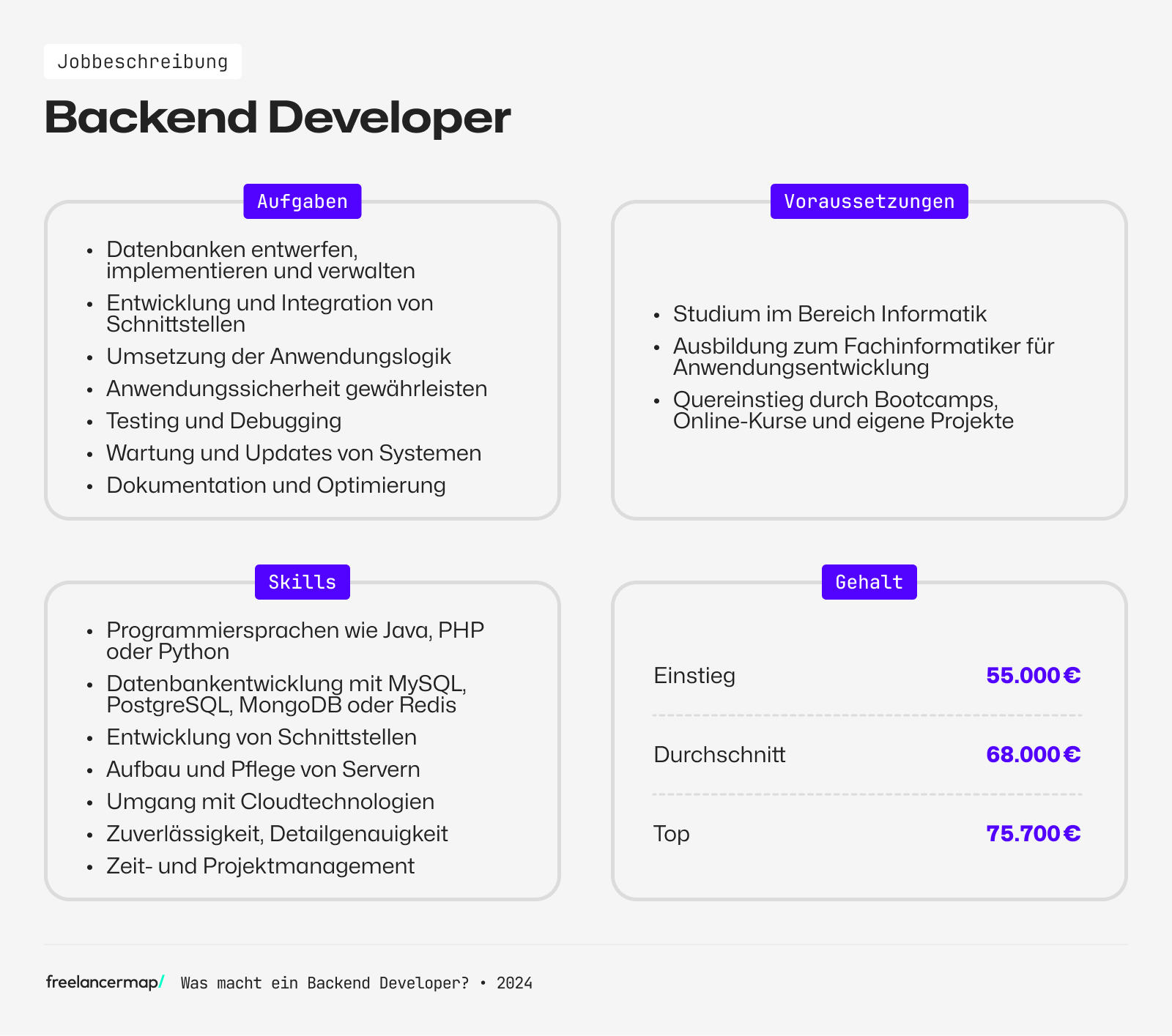Select the Aufbau und Pflege von Servern item
Screen dimensions: 1172x1036
click(x=263, y=769)
